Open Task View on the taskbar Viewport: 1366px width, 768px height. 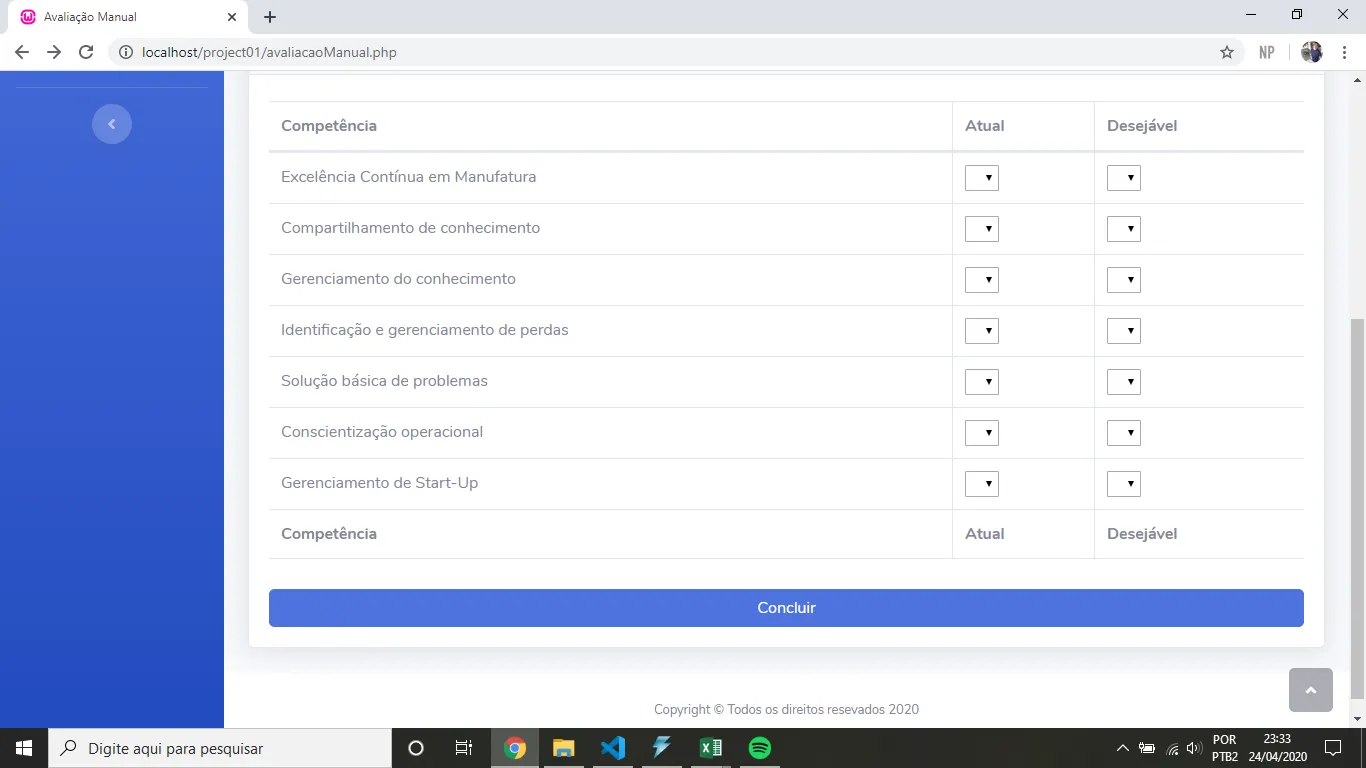pyautogui.click(x=464, y=748)
